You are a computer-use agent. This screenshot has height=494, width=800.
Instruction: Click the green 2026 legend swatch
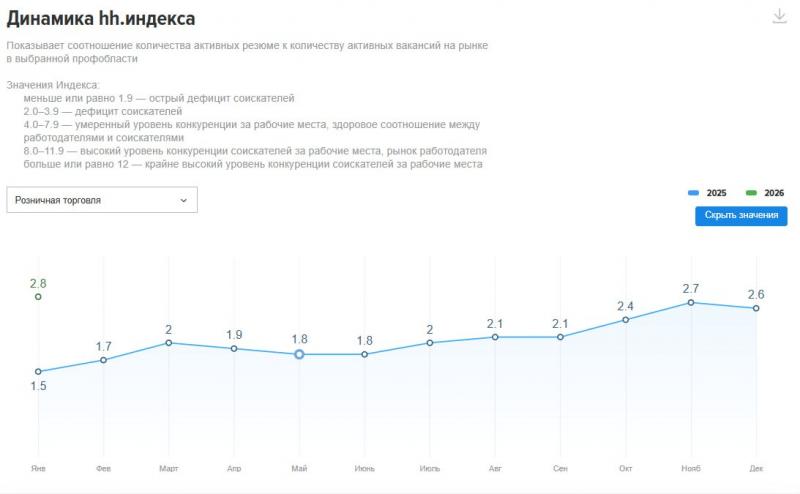(x=751, y=192)
